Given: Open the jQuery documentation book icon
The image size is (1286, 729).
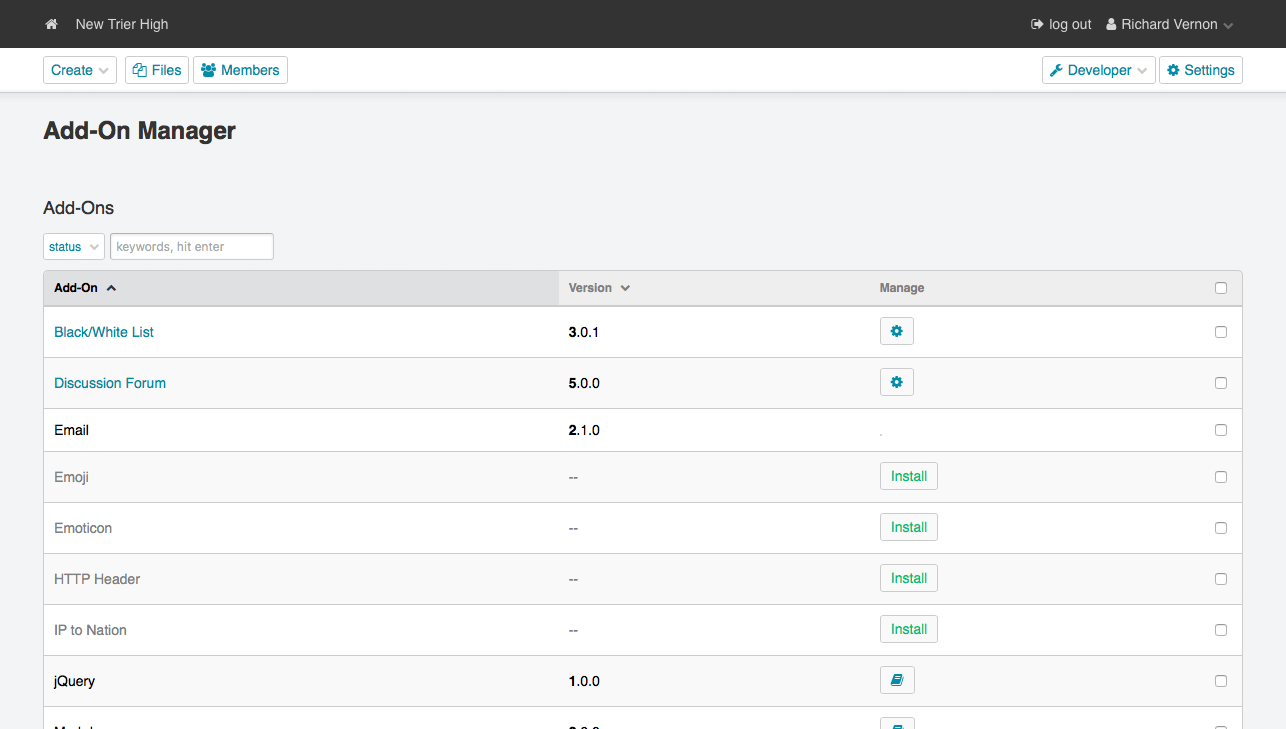Looking at the screenshot, I should pos(896,681).
